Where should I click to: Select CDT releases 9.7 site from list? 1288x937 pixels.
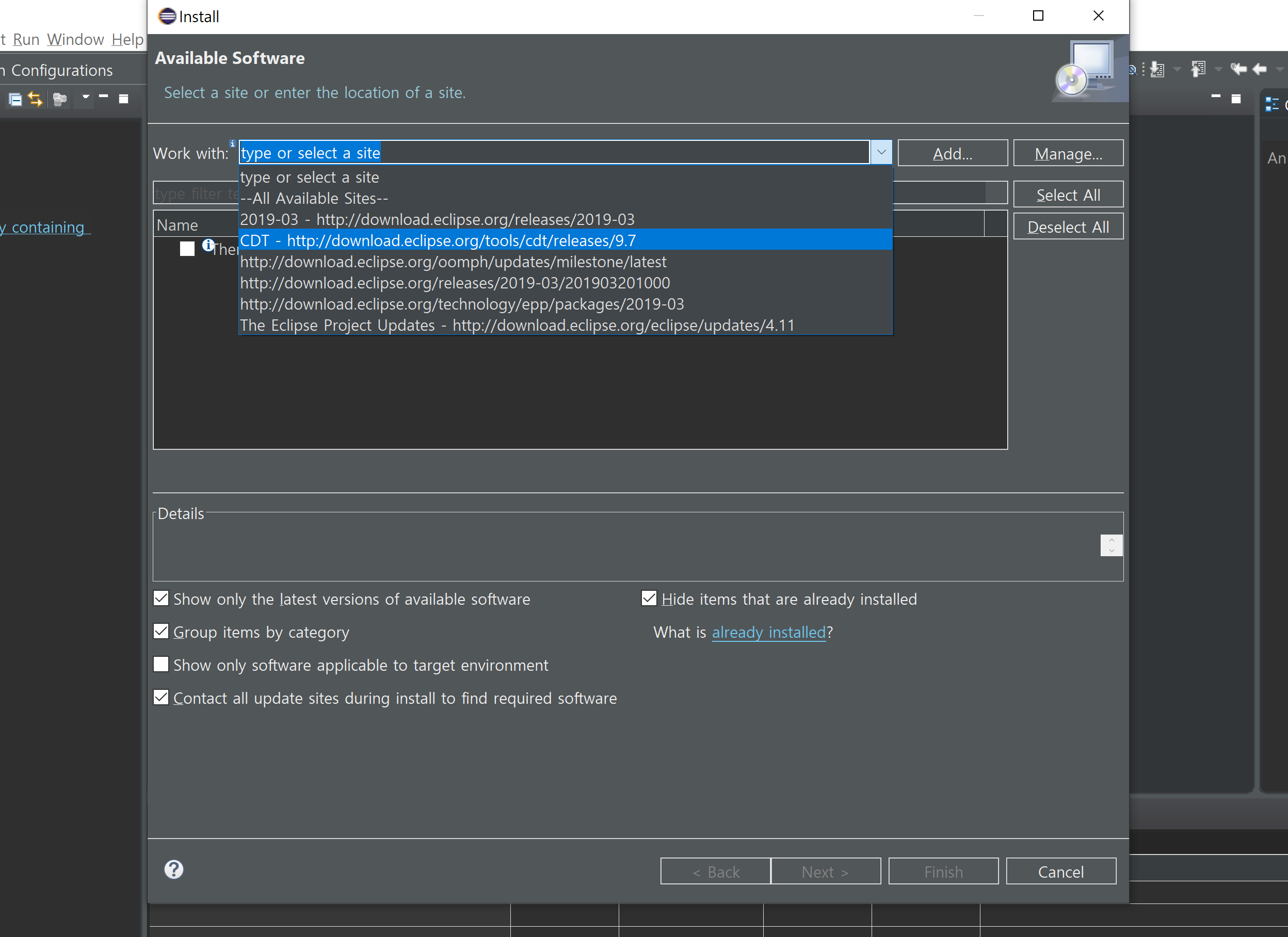point(437,240)
